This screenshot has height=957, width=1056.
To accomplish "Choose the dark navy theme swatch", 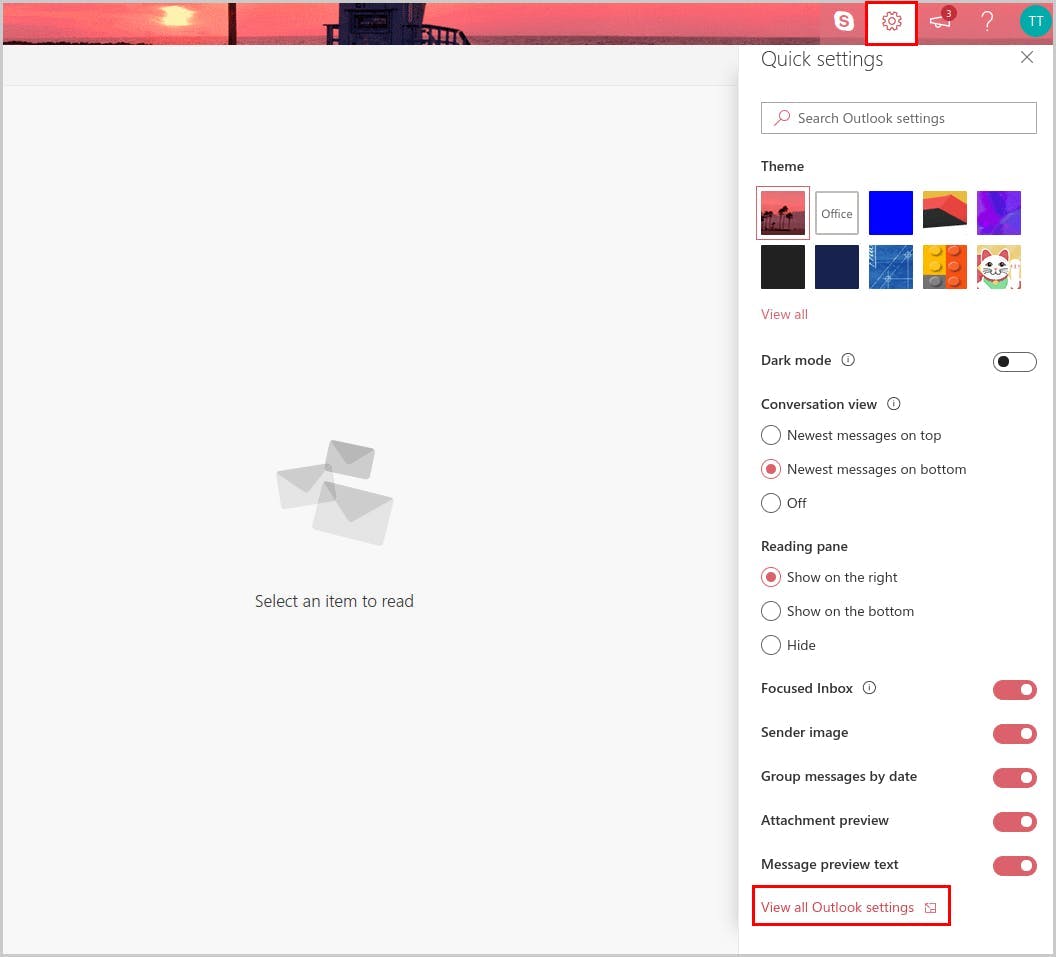I will pos(836,267).
